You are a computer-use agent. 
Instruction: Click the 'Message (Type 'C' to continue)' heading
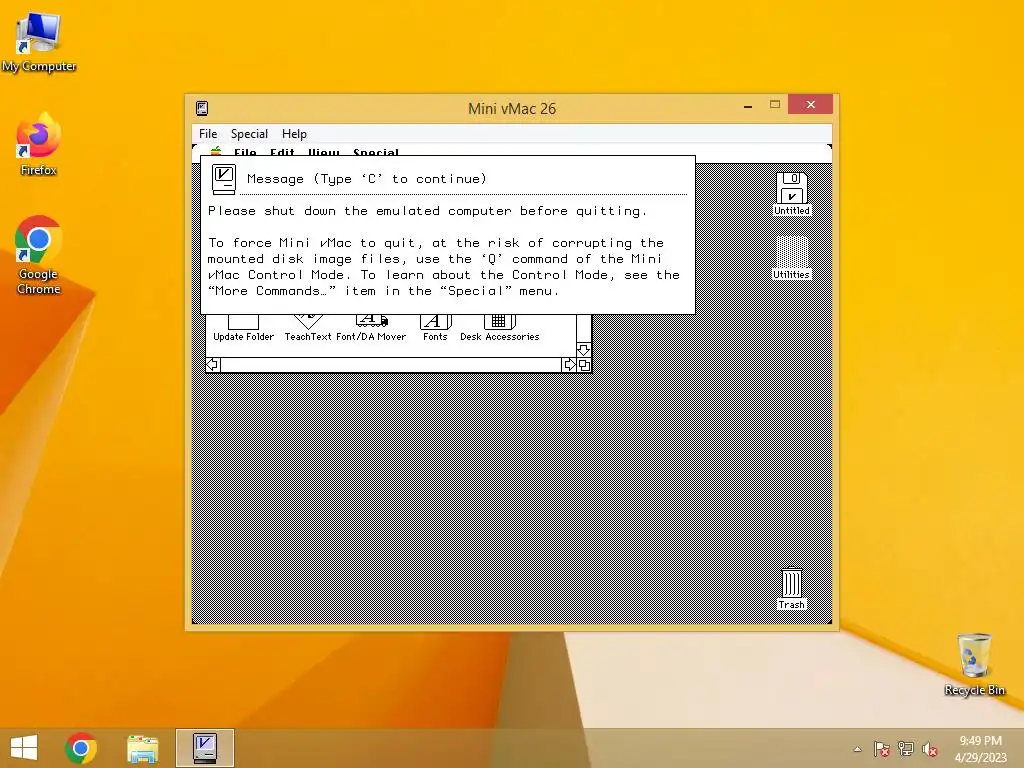[366, 179]
